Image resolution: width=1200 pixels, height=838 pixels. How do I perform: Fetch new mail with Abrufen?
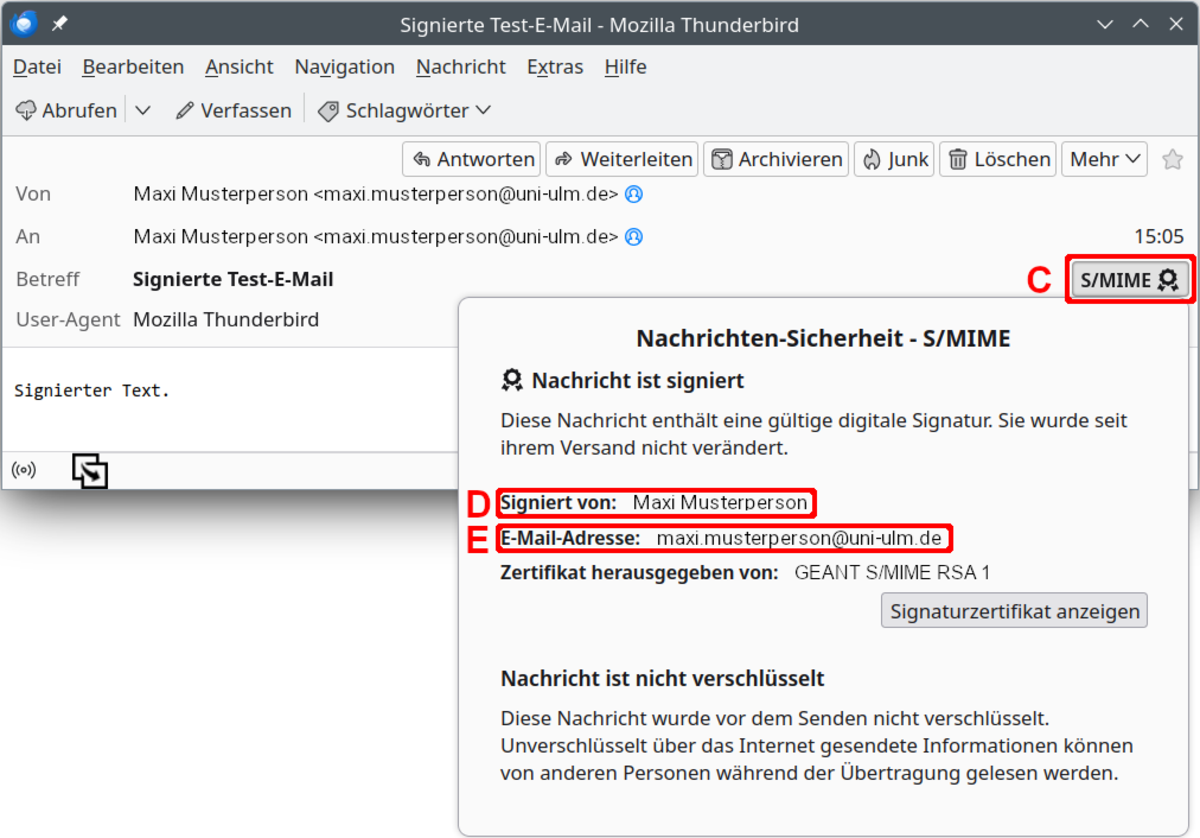tap(67, 110)
